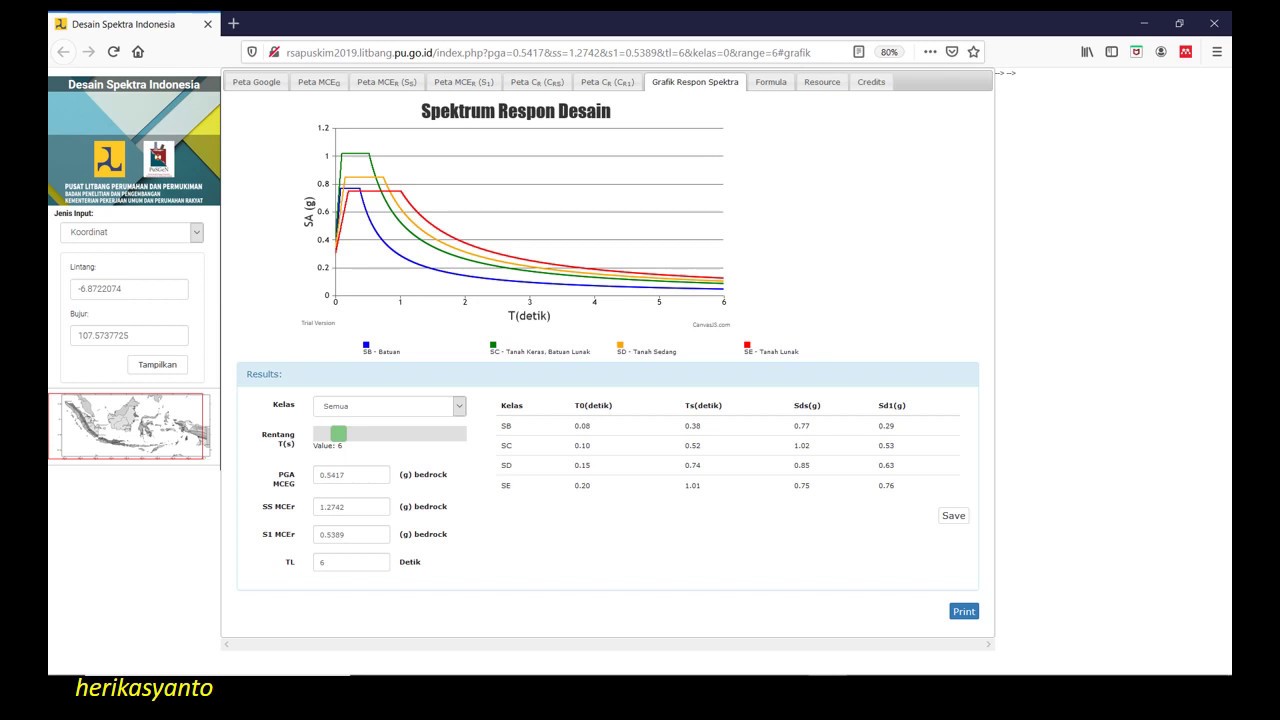
Task: Click the PusGeN logo in banner
Action: [159, 158]
